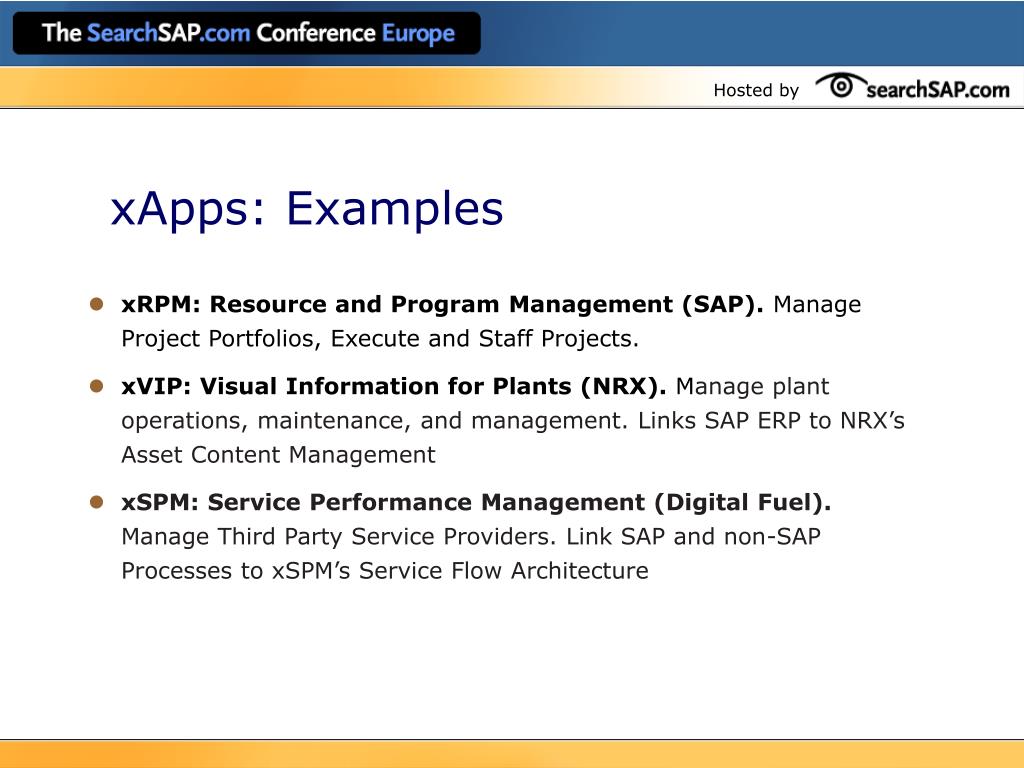The image size is (1024, 768).
Task: Click the 'Asset Content Management' line
Action: point(278,455)
